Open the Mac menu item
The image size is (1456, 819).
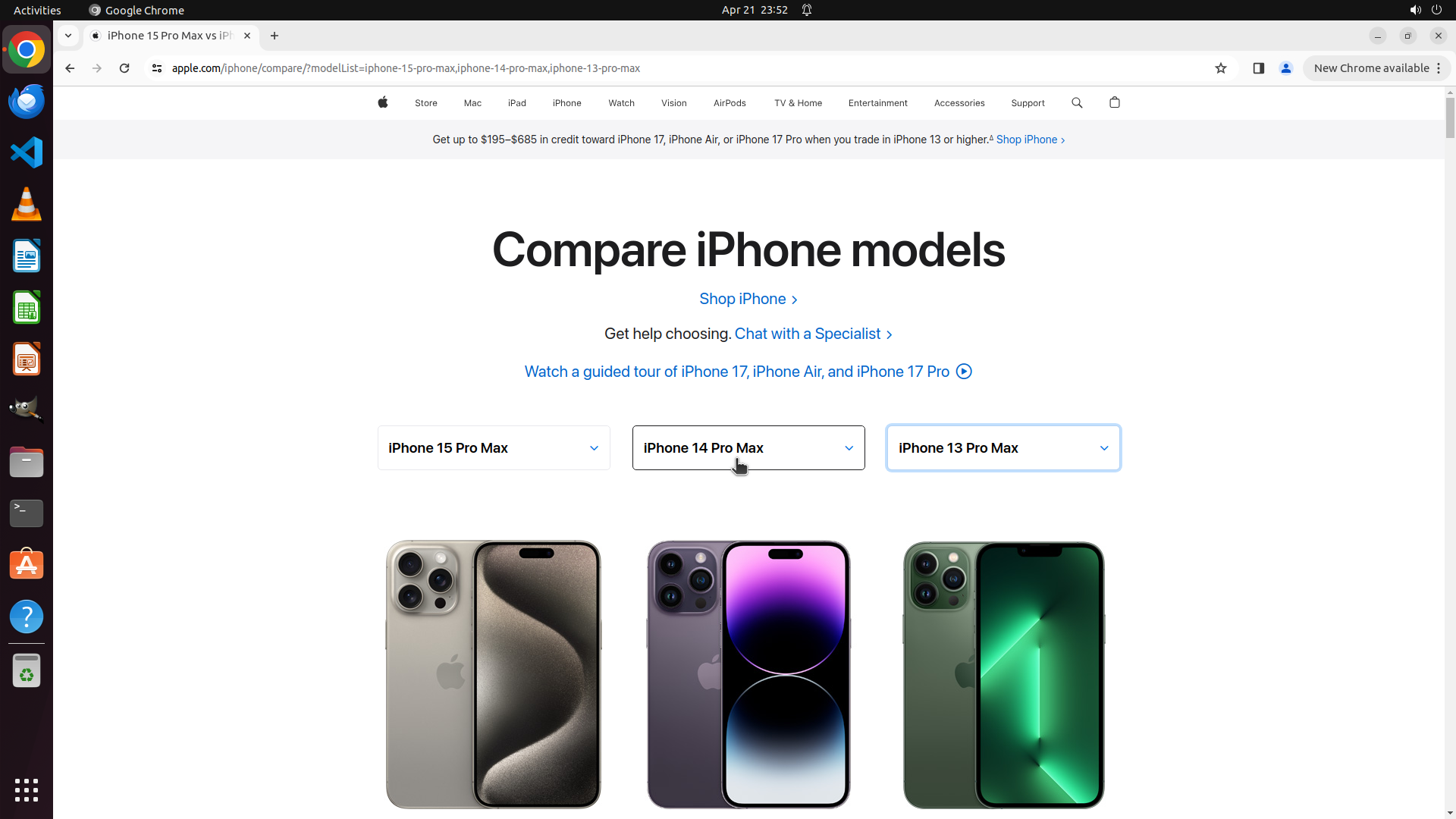point(472,103)
